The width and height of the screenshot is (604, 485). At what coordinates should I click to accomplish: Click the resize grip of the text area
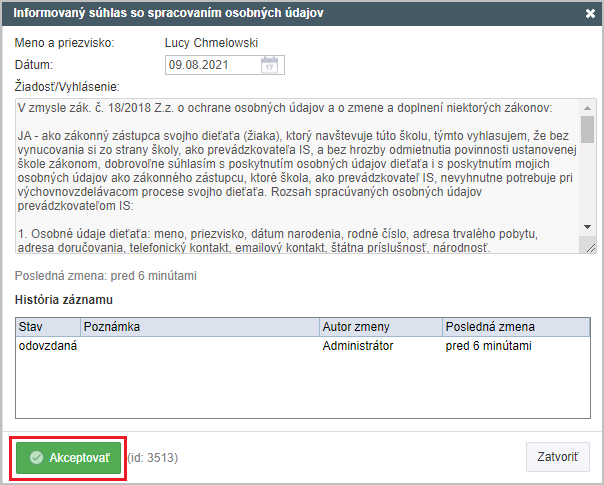pos(591,248)
